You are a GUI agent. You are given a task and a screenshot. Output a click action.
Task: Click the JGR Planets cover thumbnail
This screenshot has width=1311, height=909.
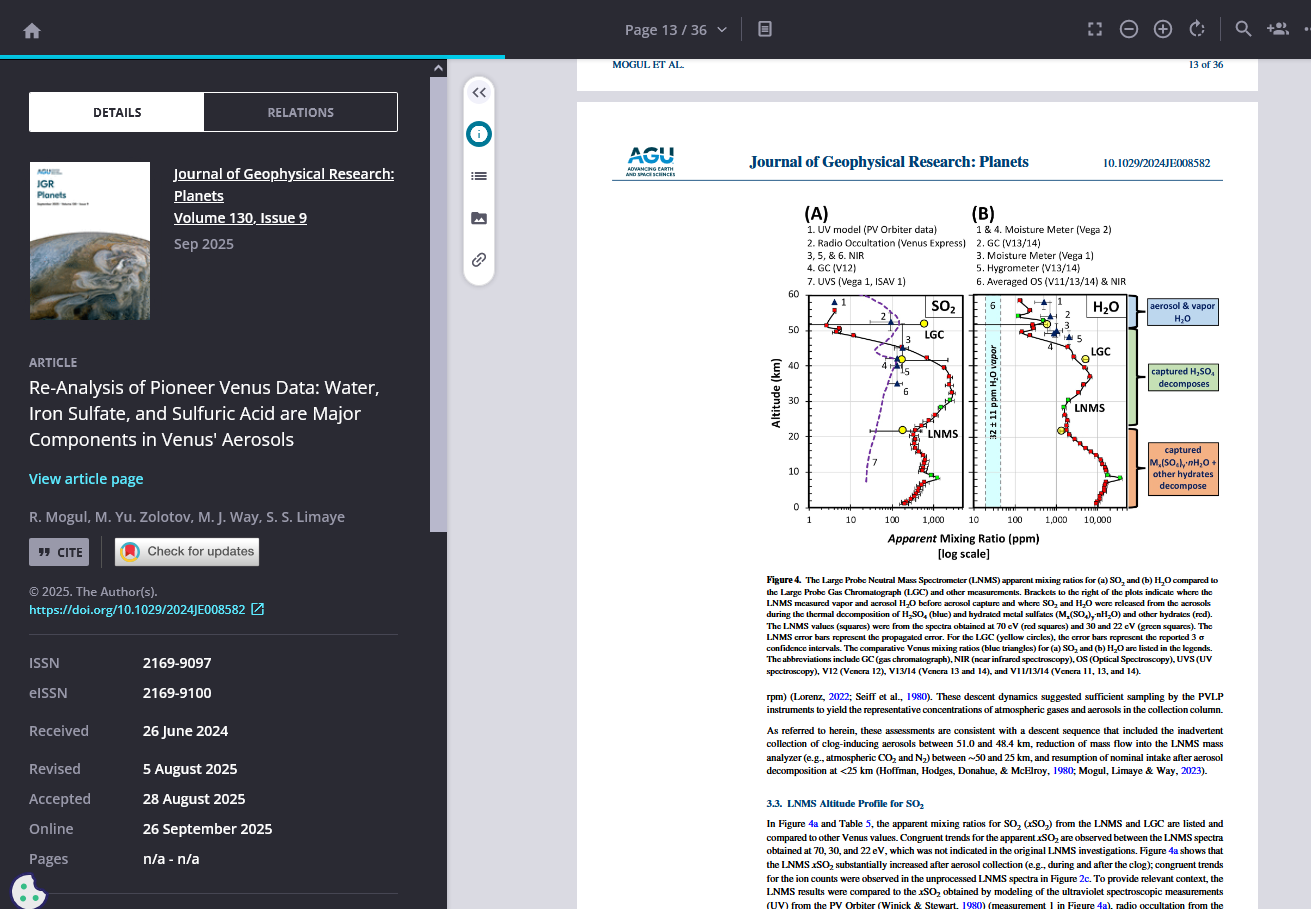90,241
